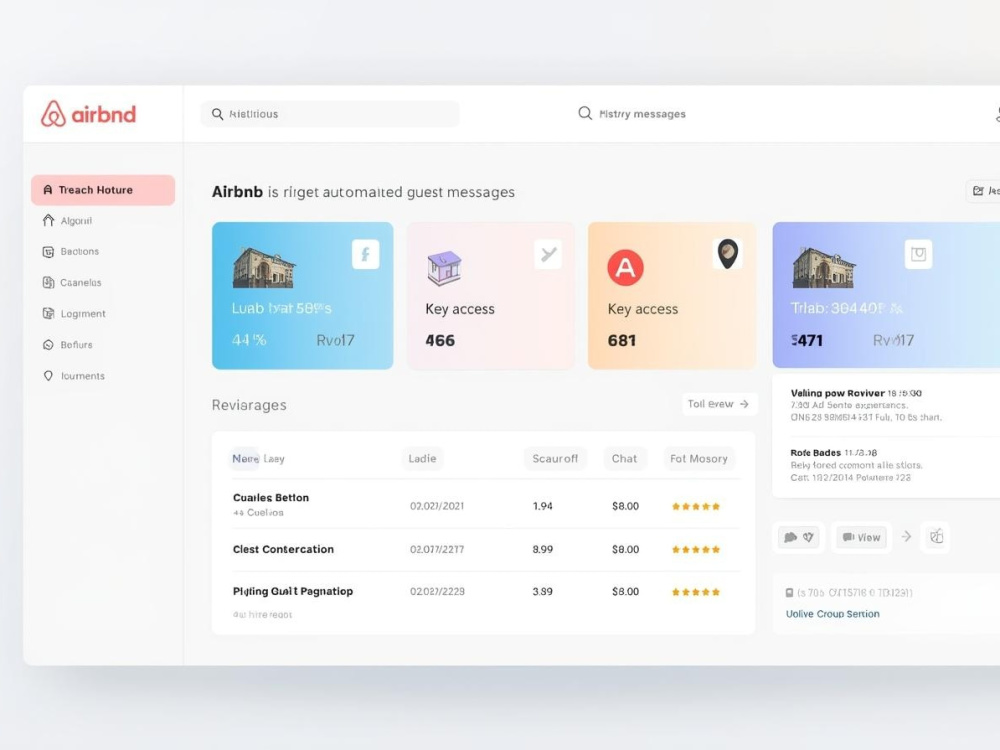This screenshot has height=750, width=1000.
Task: Open Caanelus sidebar item
Action: tap(72, 283)
